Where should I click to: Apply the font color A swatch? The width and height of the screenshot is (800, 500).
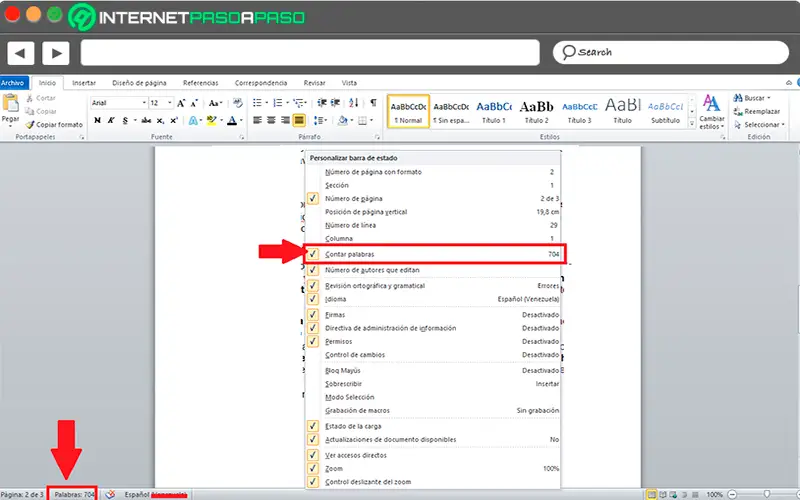click(232, 120)
